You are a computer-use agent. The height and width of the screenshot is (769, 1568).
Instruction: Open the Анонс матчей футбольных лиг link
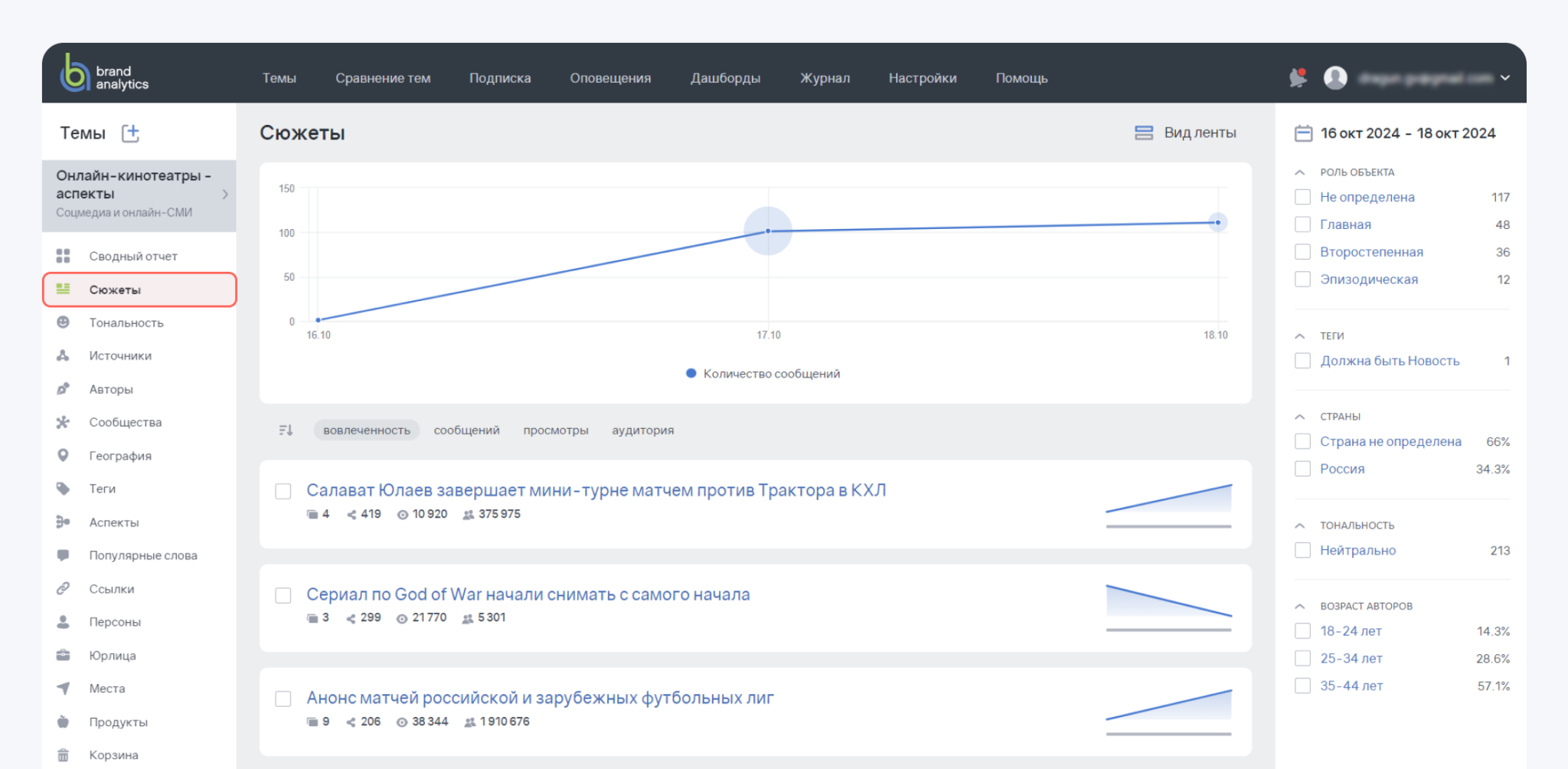point(540,698)
